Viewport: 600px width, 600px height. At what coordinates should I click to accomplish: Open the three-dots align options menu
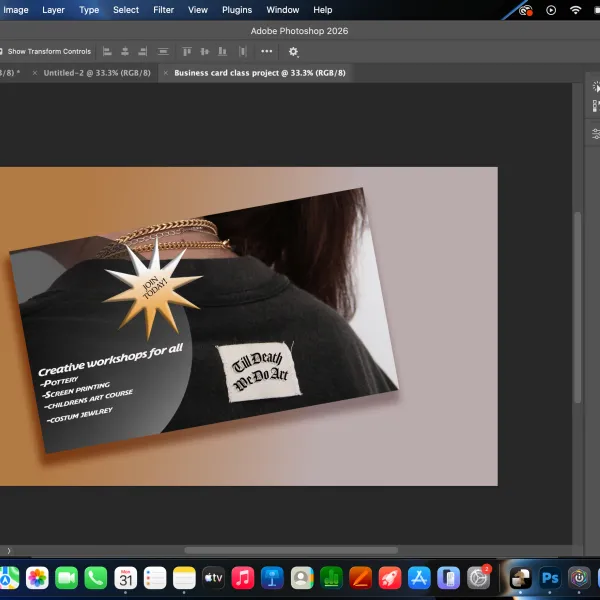tap(267, 51)
